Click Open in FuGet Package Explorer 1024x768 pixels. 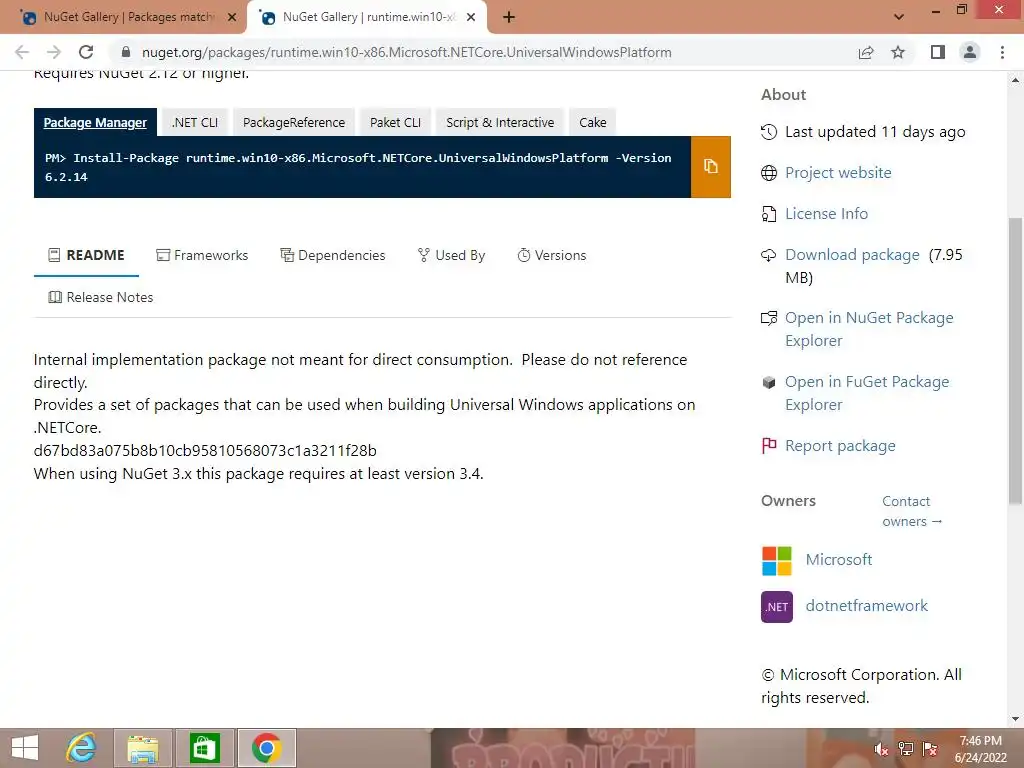(867, 393)
